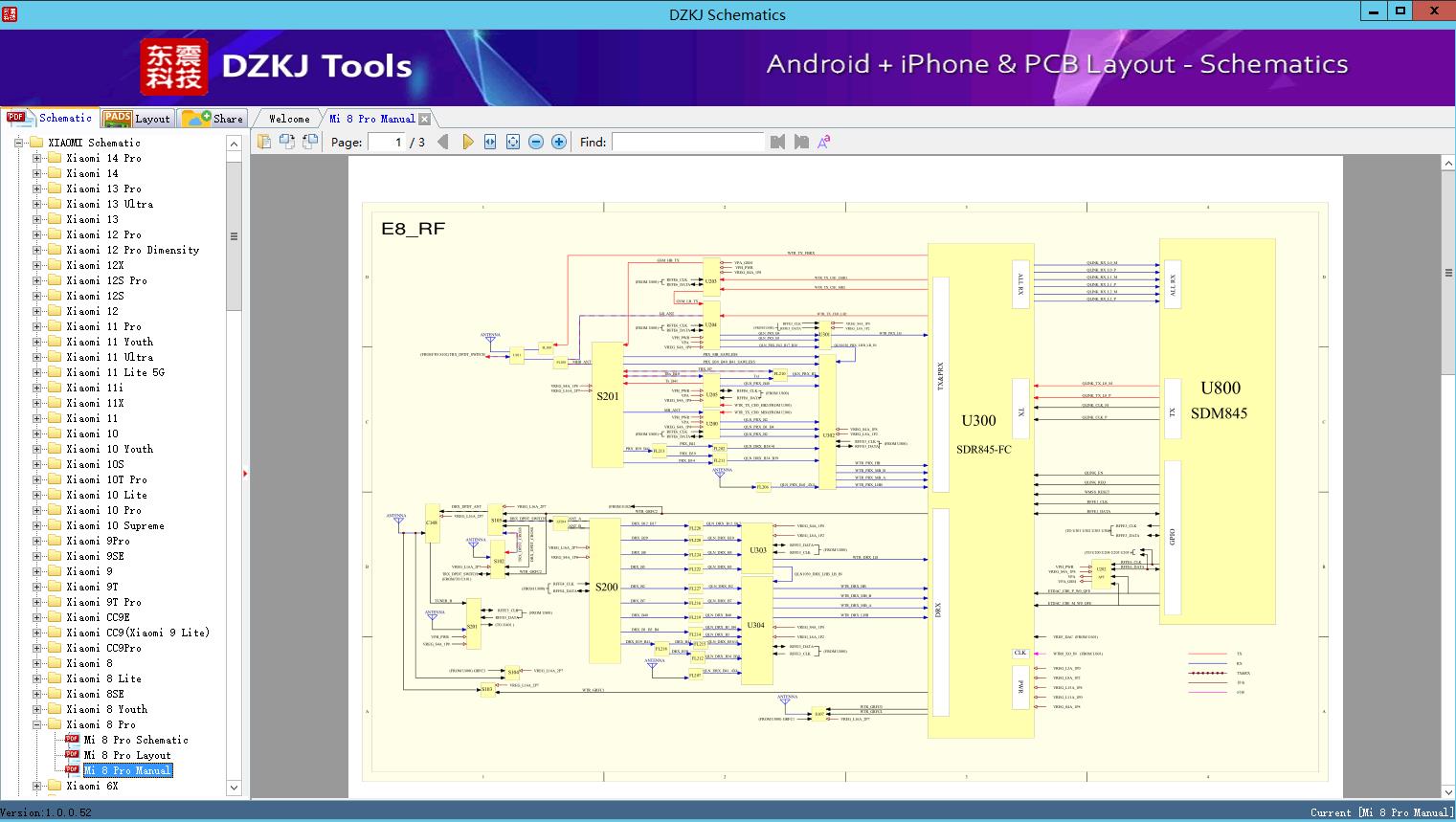Image resolution: width=1456 pixels, height=822 pixels.
Task: Zoom in with the plus icon
Action: [559, 142]
